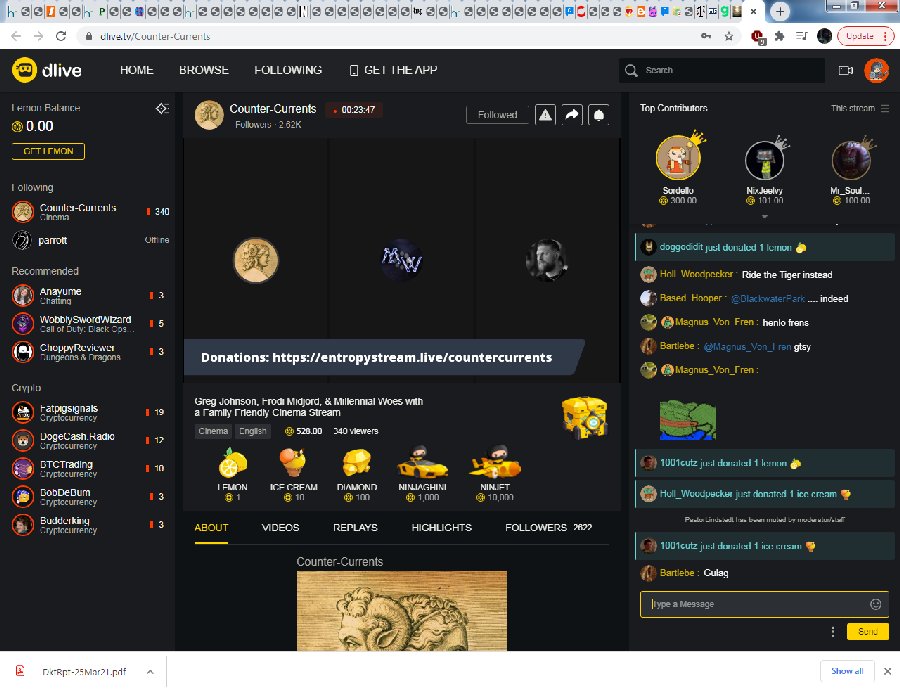
Task: Donate an Ice Cream gift
Action: (293, 474)
